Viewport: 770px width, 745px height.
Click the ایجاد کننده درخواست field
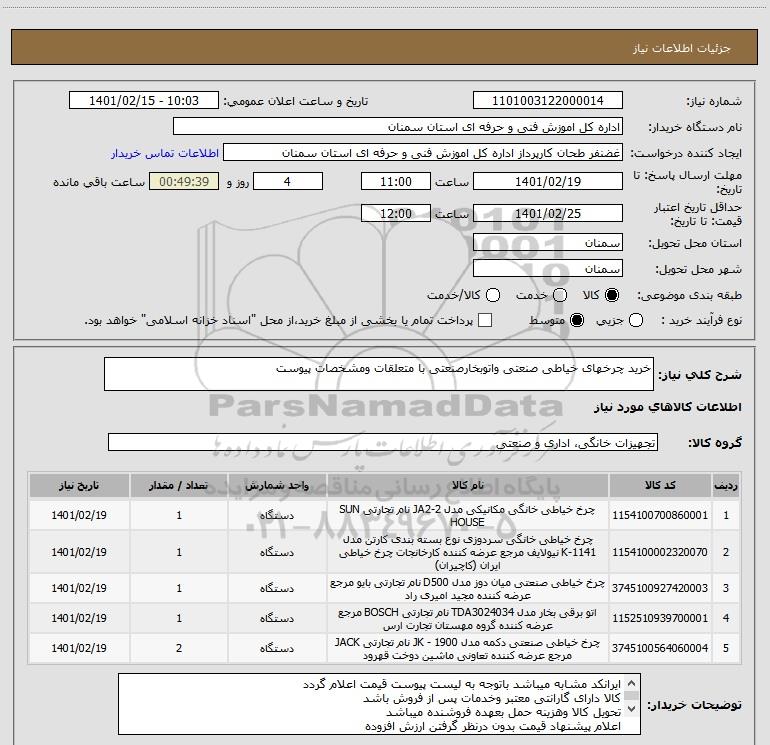[x=423, y=153]
